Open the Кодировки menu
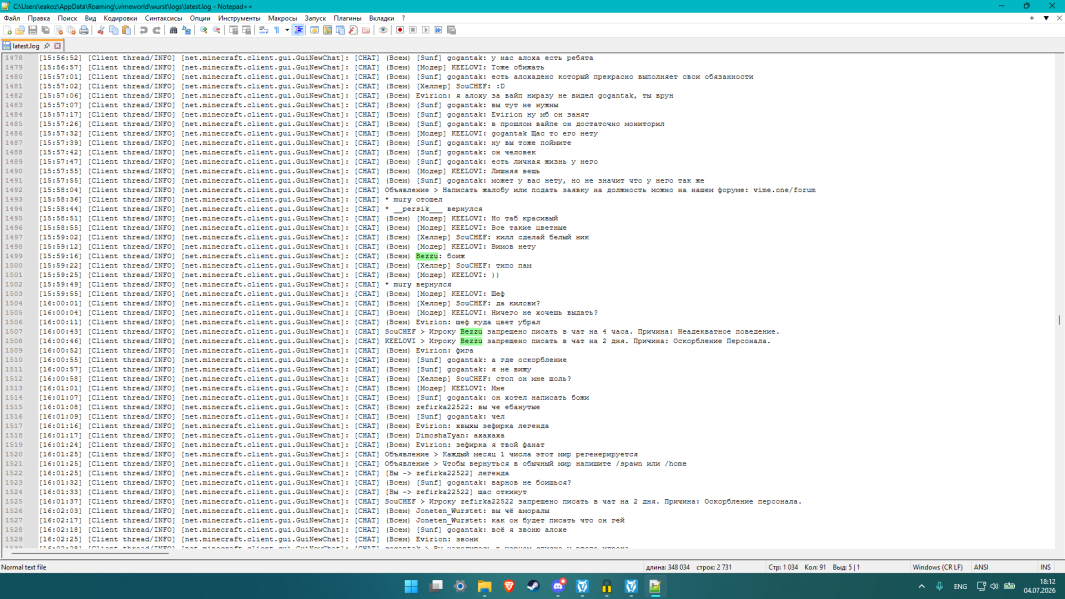 pos(120,18)
